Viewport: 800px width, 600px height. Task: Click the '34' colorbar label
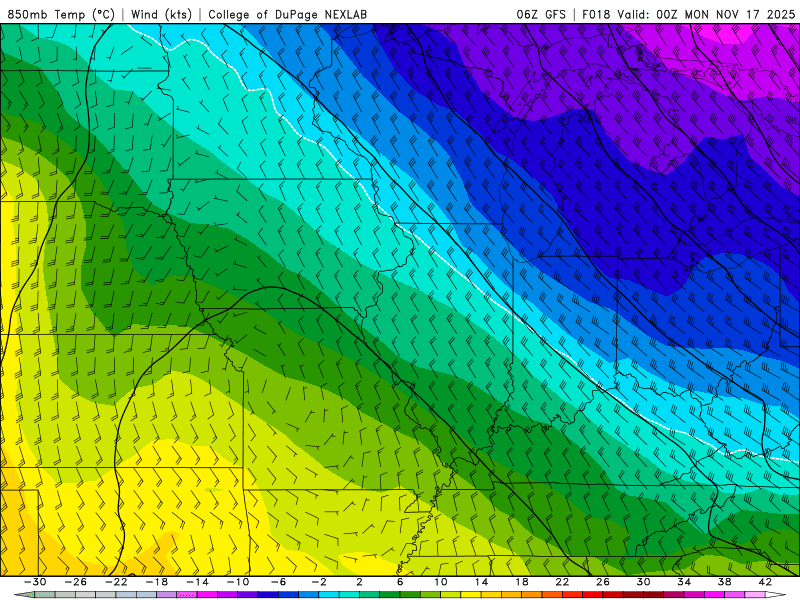684,582
